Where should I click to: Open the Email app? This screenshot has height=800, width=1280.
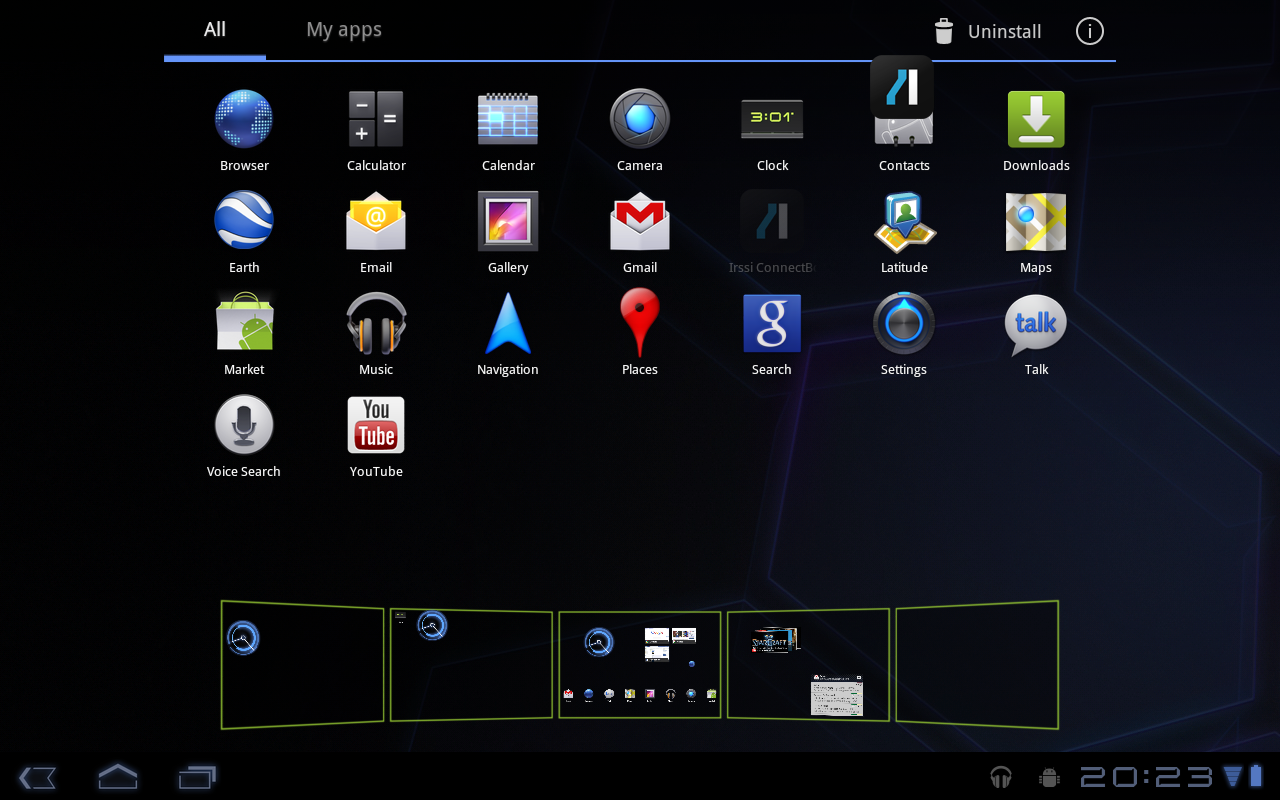coord(376,232)
